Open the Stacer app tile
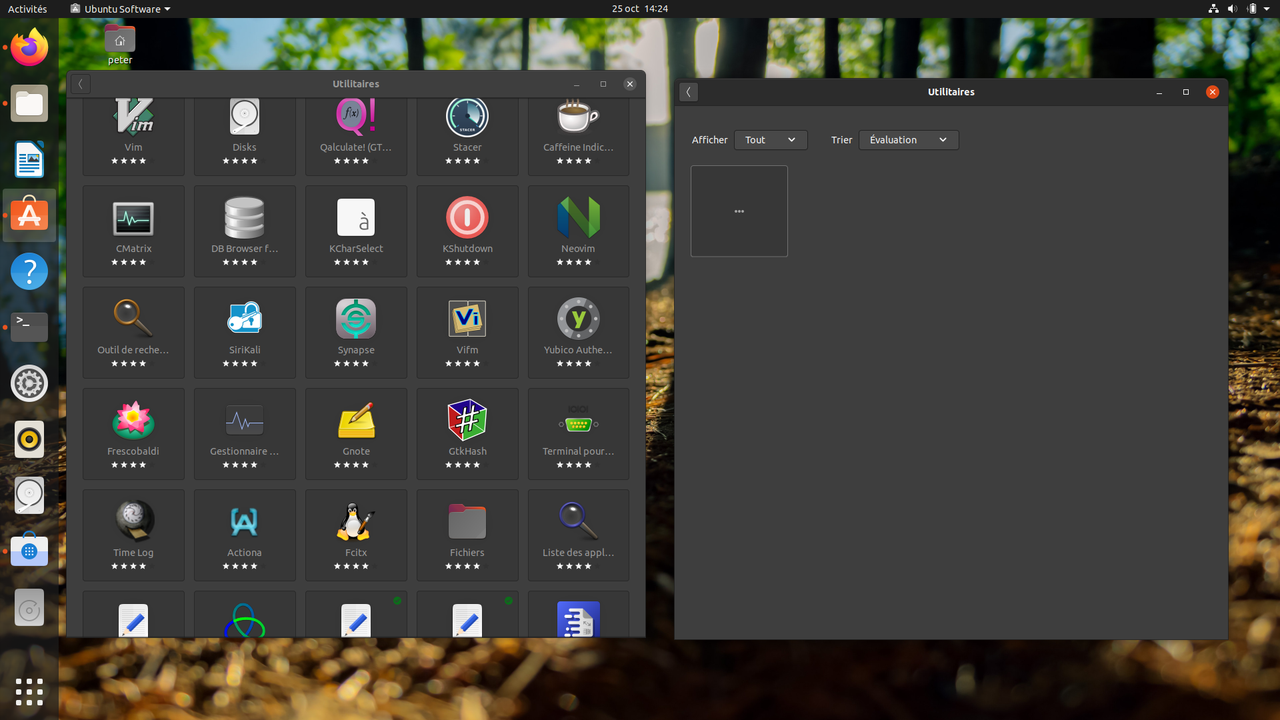 click(467, 137)
